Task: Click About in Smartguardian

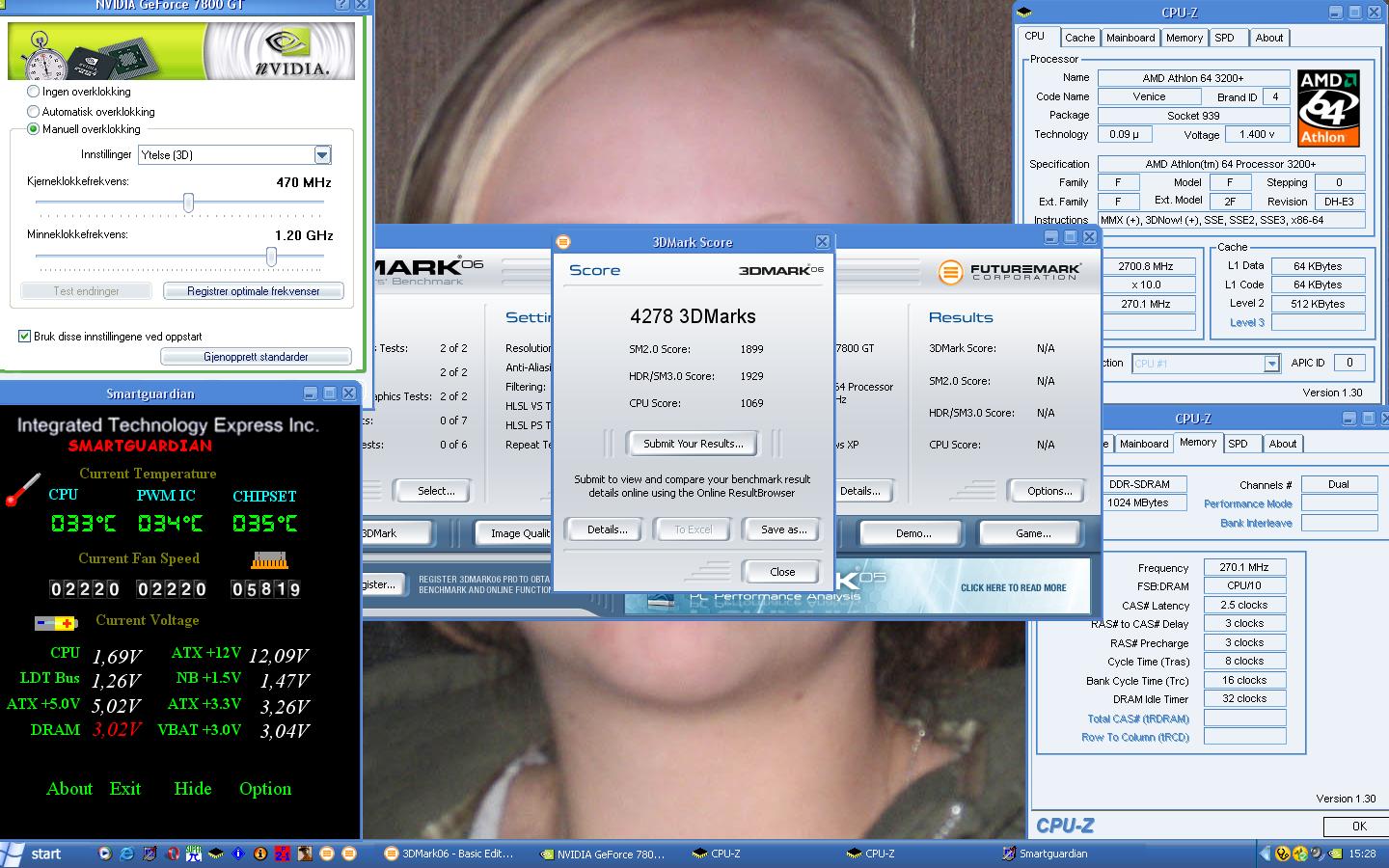Action: point(69,789)
